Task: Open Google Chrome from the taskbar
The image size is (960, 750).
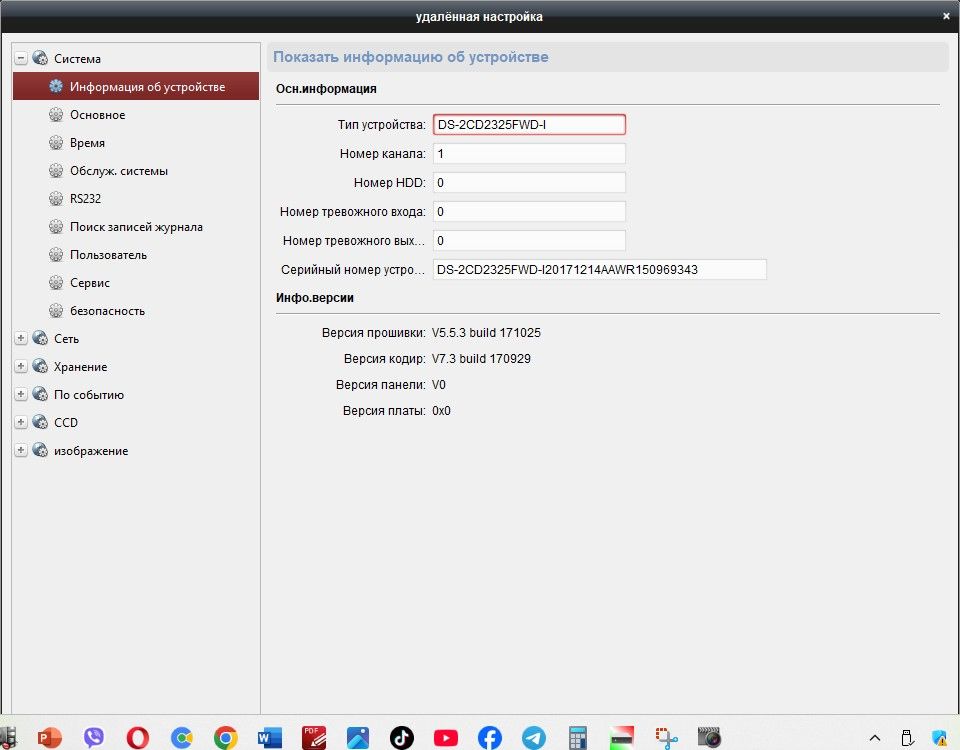Action: [226, 737]
